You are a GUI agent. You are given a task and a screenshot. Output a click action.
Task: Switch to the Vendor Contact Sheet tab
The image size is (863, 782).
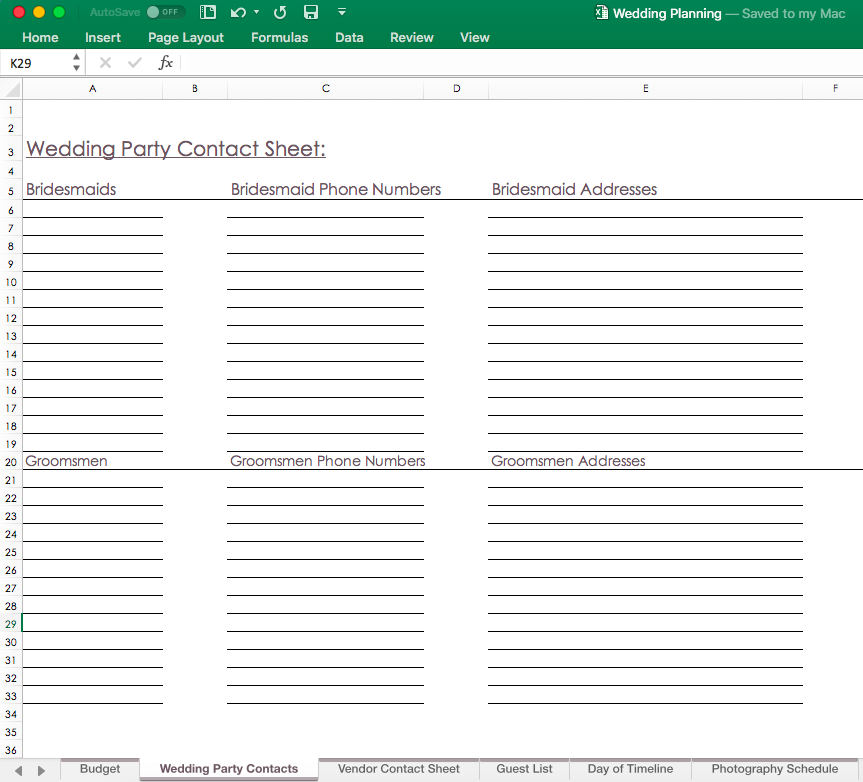(398, 769)
